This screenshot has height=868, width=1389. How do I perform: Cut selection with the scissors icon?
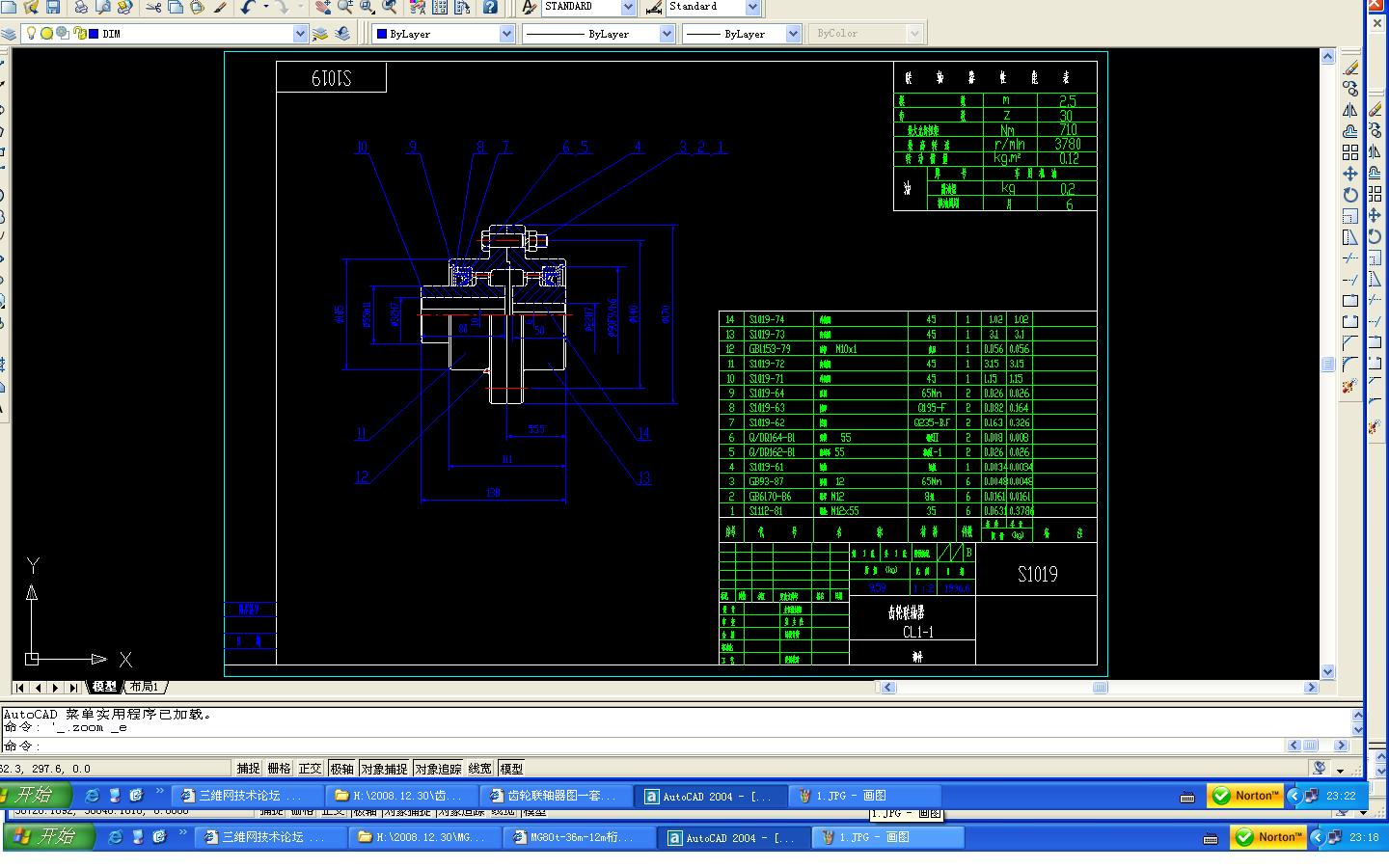(x=153, y=7)
